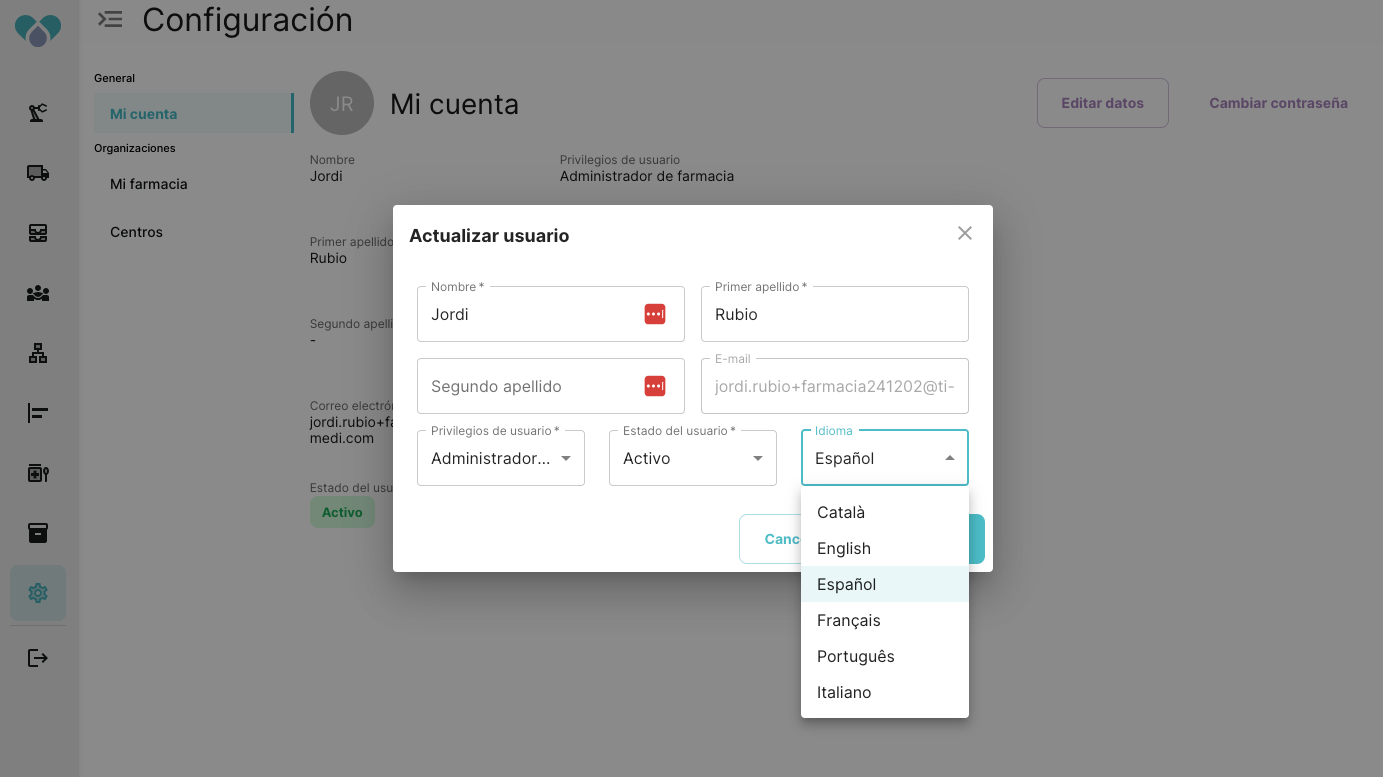Image resolution: width=1383 pixels, height=777 pixels.
Task: Select Català from the language list
Action: pos(841,512)
